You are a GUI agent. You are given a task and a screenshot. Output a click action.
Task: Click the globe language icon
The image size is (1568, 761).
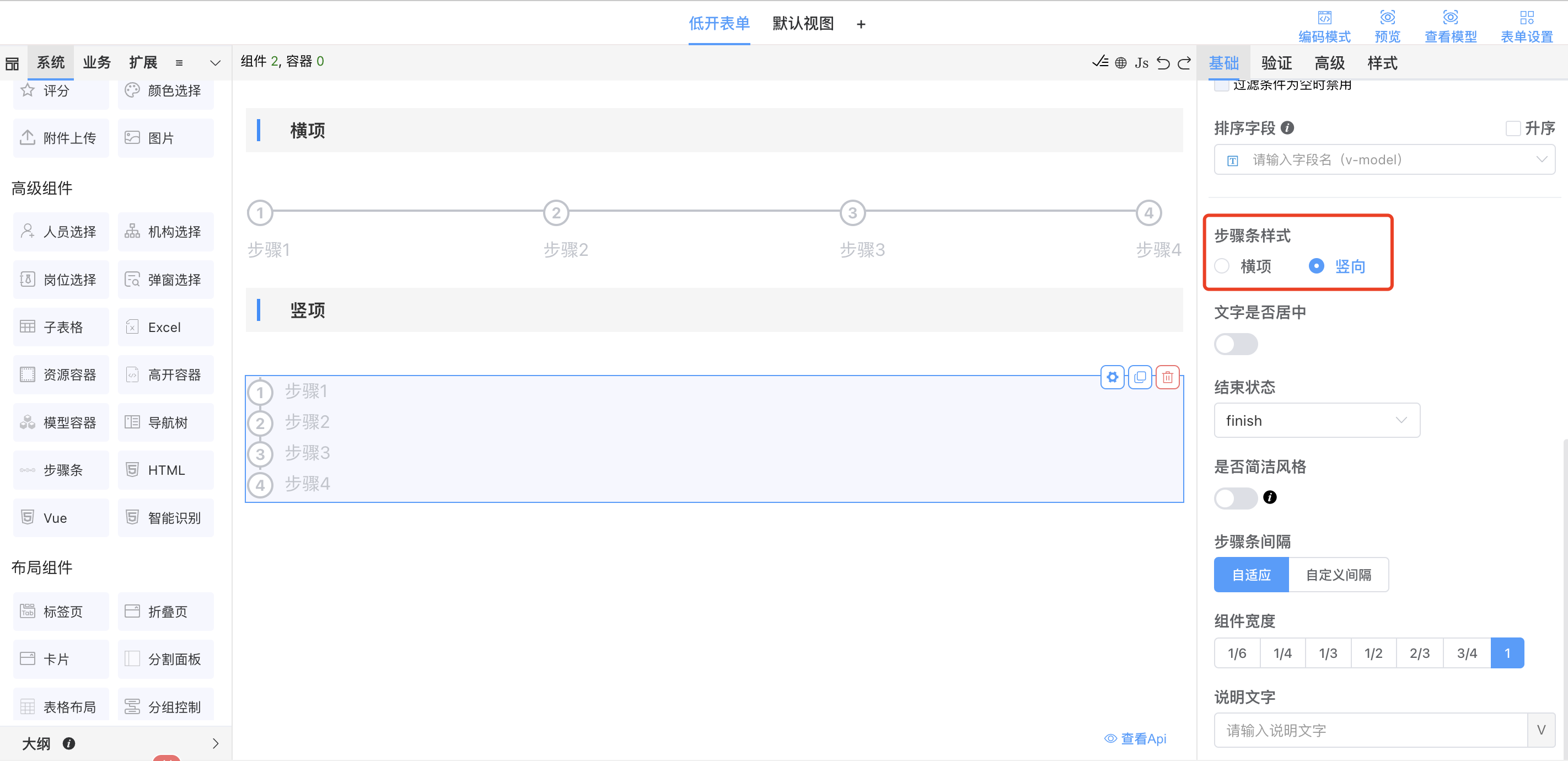(1121, 63)
